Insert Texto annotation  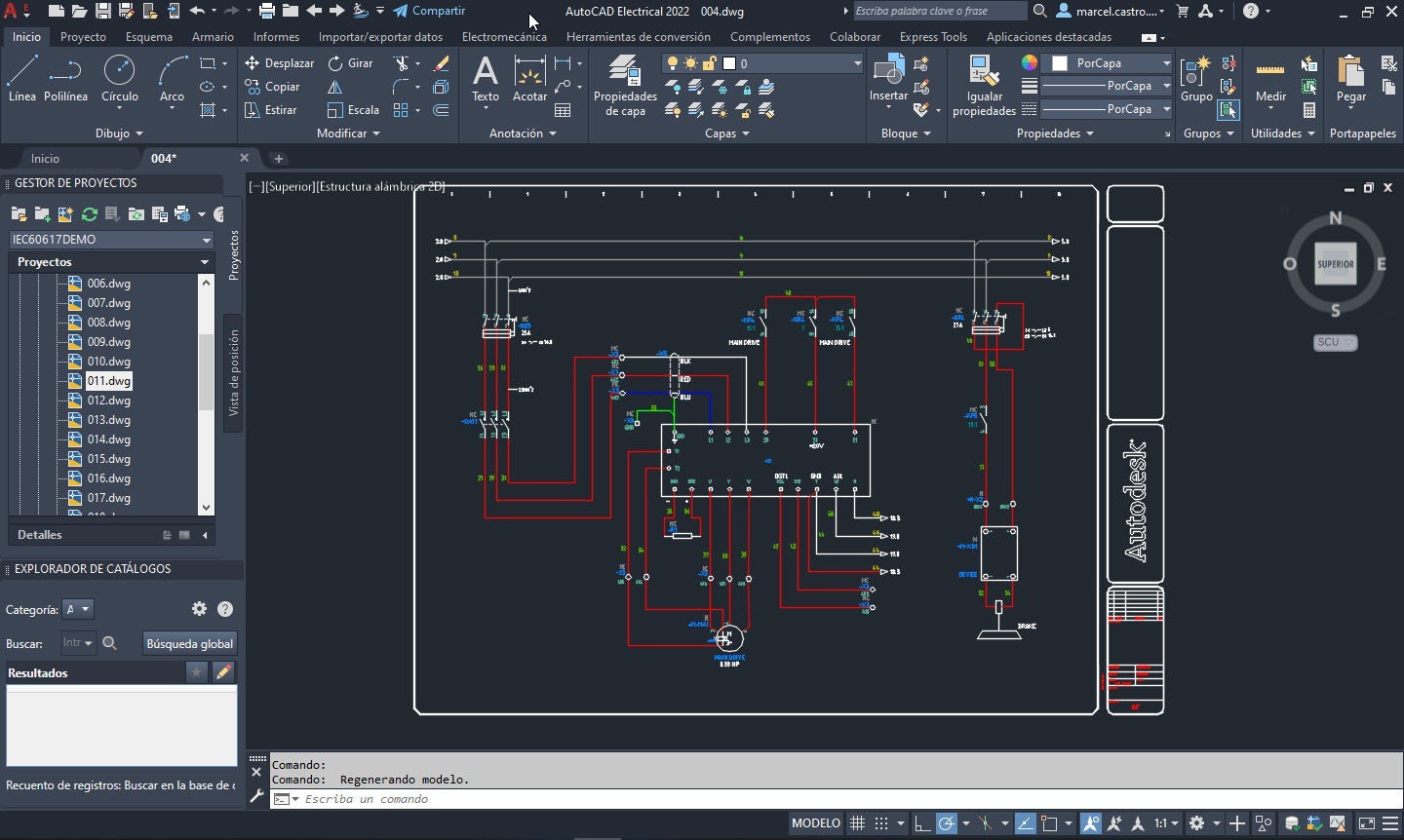point(485,78)
